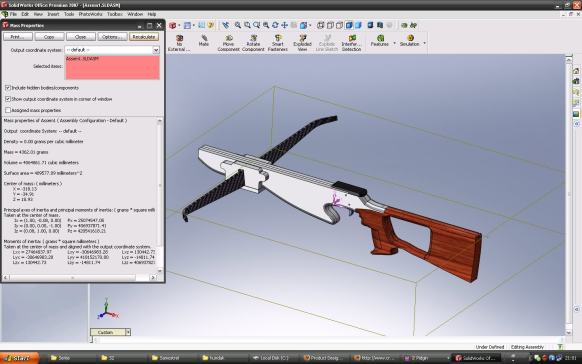This screenshot has width=582, height=364.
Task: Click the Windows Start button
Action: 19,358
